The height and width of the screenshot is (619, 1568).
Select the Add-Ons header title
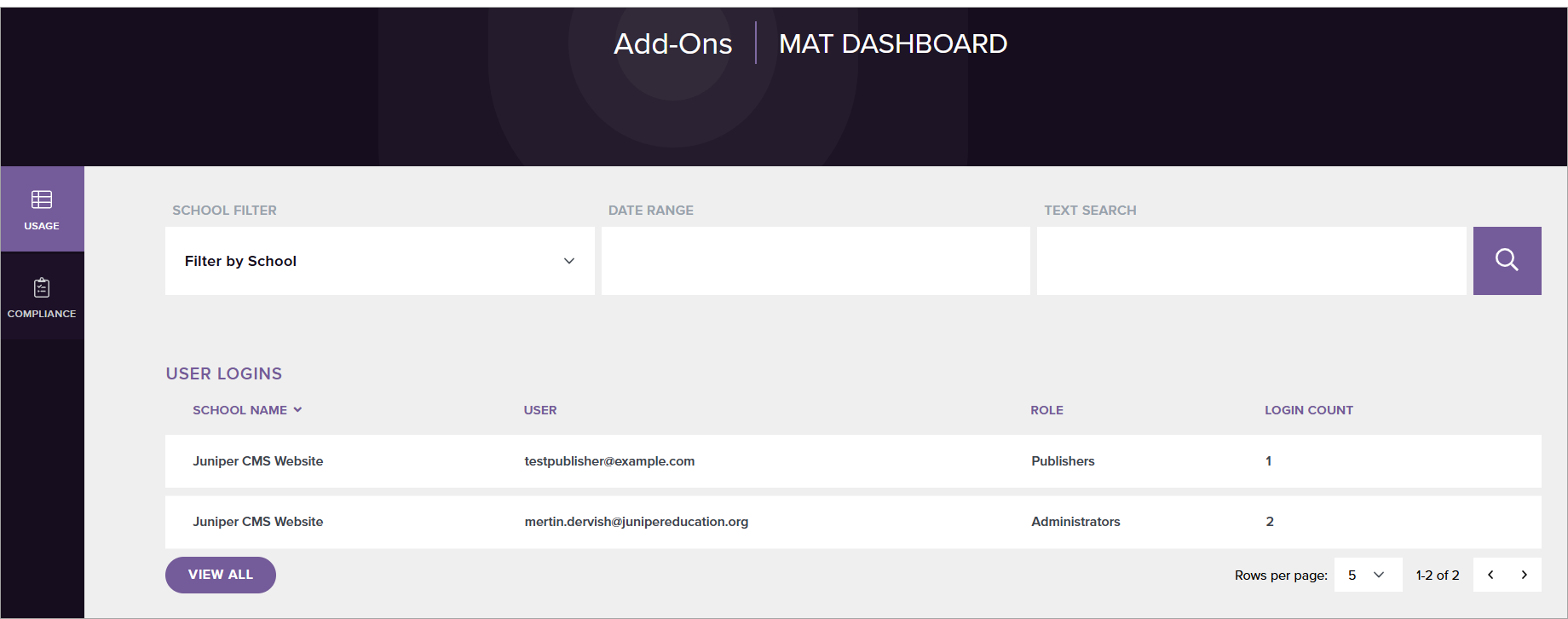(x=672, y=43)
